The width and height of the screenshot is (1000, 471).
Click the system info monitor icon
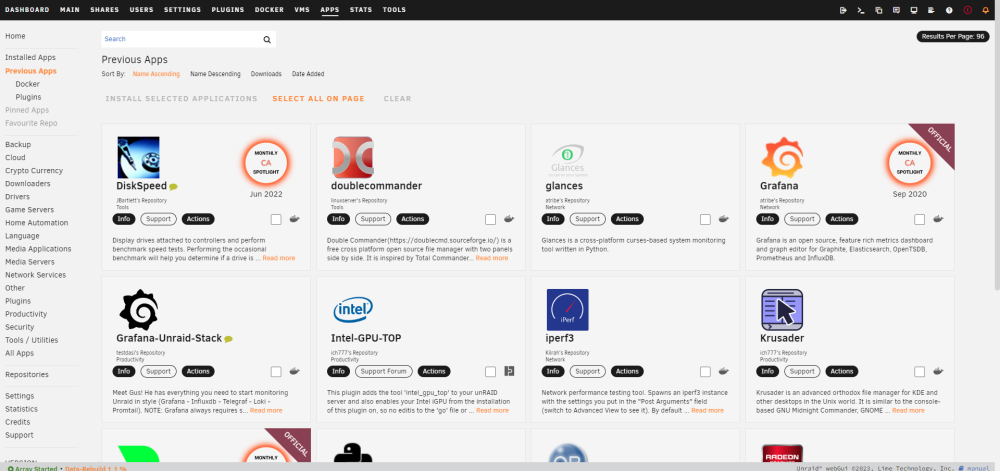pyautogui.click(x=914, y=10)
